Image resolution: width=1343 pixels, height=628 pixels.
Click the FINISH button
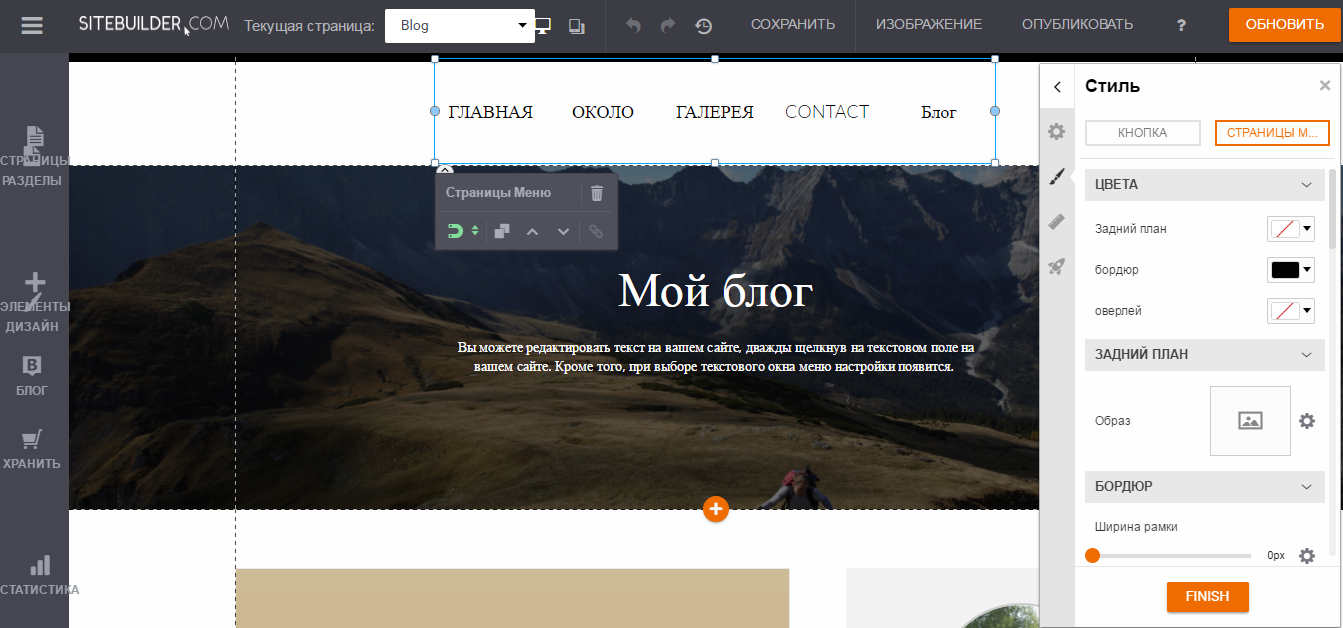point(1207,597)
